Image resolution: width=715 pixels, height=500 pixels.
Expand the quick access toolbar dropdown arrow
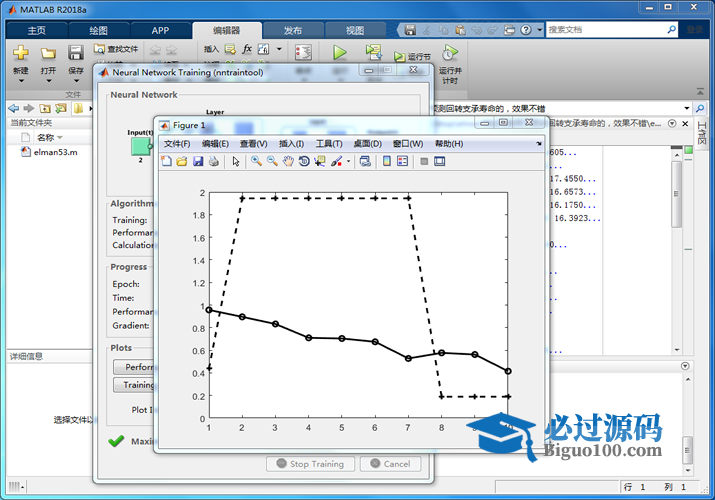[539, 30]
